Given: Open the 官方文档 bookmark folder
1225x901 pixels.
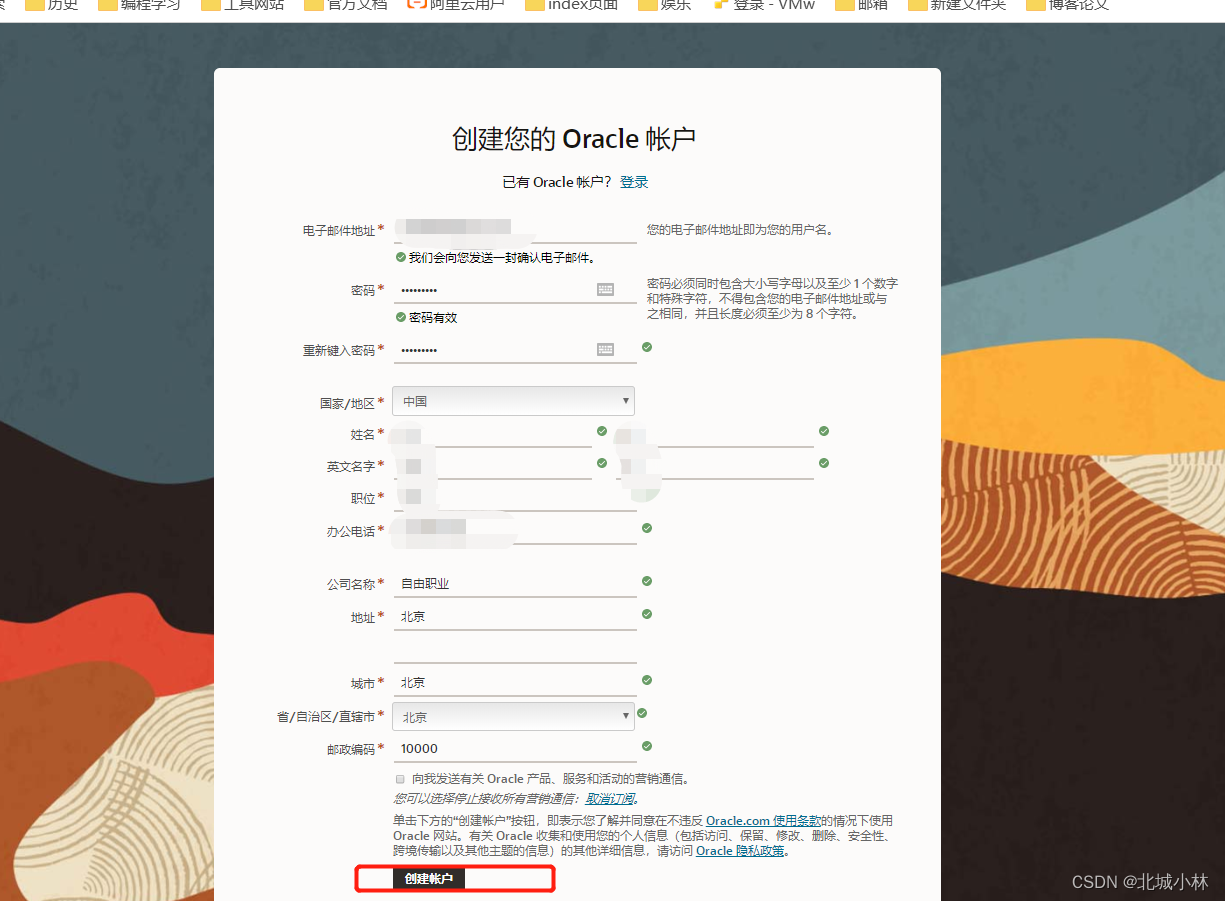Looking at the screenshot, I should click(345, 5).
